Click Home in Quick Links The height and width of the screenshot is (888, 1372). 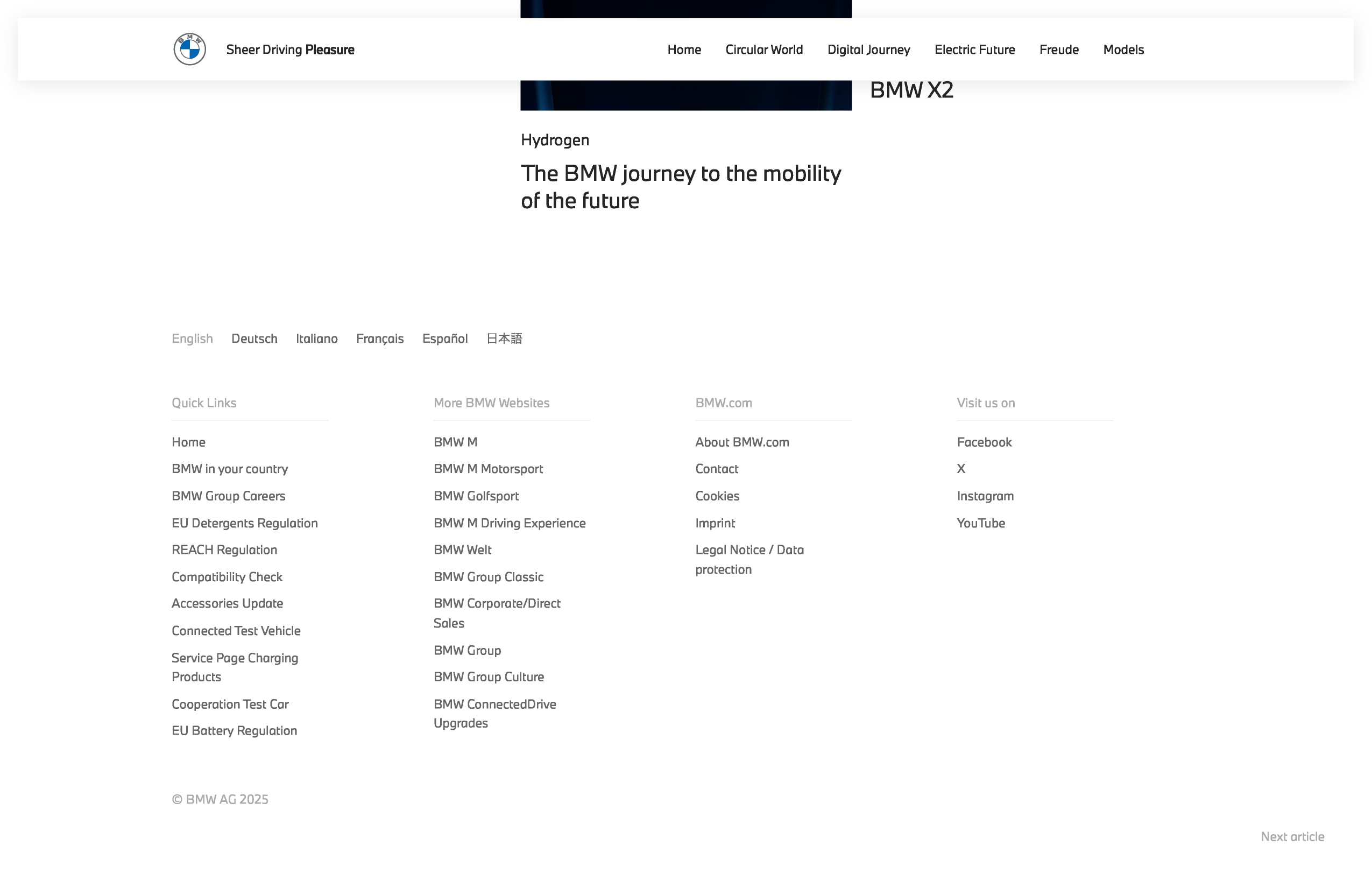pos(188,442)
